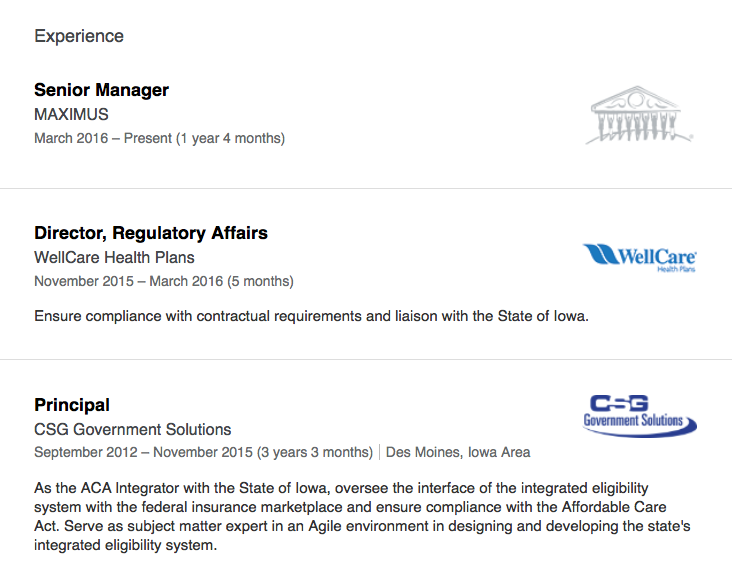The height and width of the screenshot is (586, 732).
Task: Click the Experience section heading
Action: [x=79, y=36]
